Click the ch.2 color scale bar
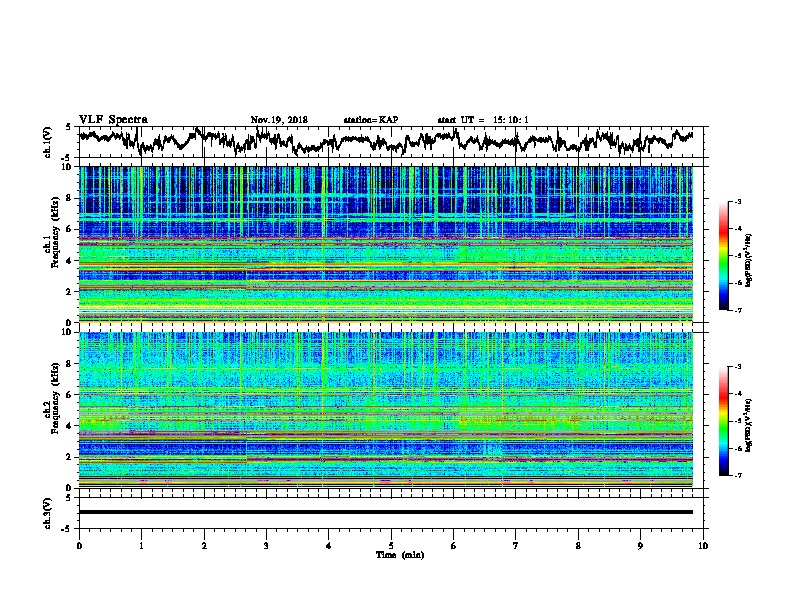The image size is (792, 612). [x=724, y=421]
